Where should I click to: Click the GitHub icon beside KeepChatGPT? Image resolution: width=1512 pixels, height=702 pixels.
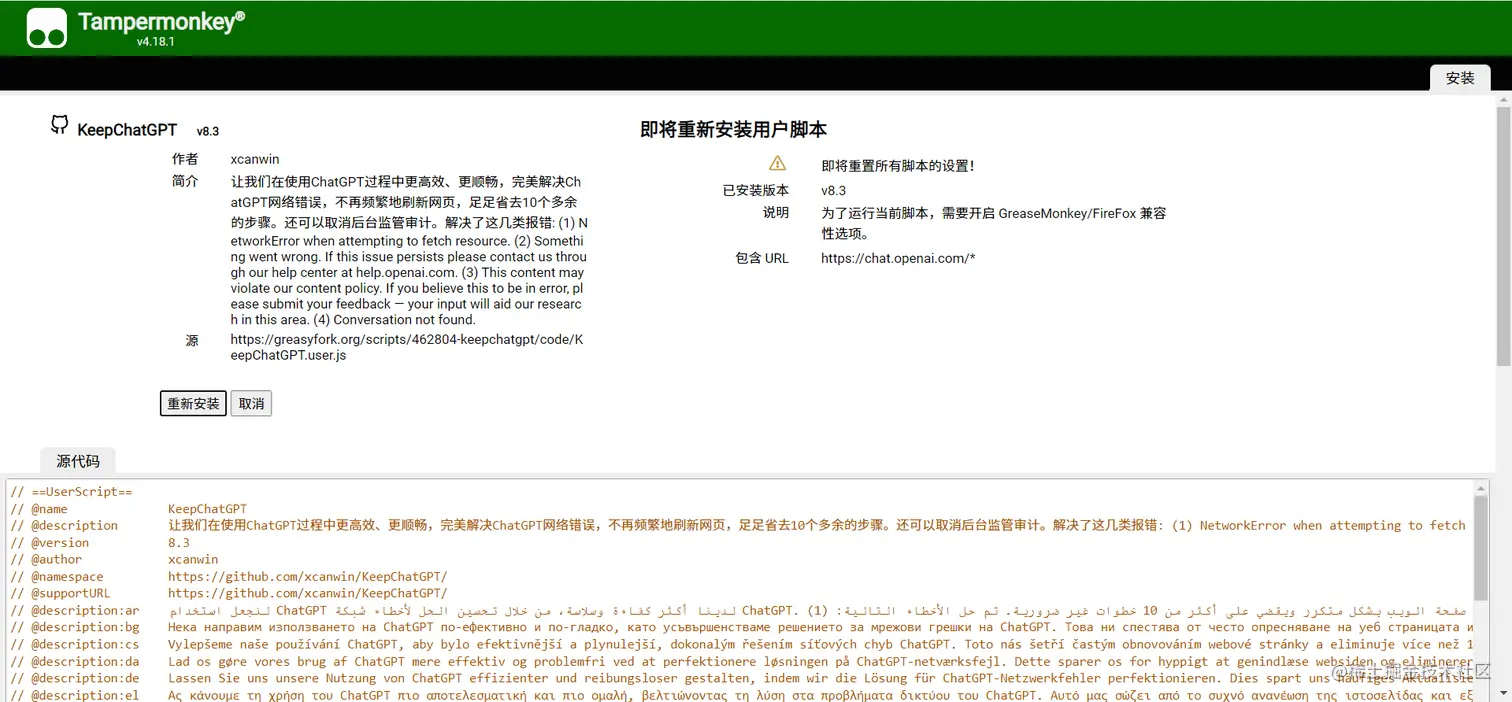click(60, 125)
